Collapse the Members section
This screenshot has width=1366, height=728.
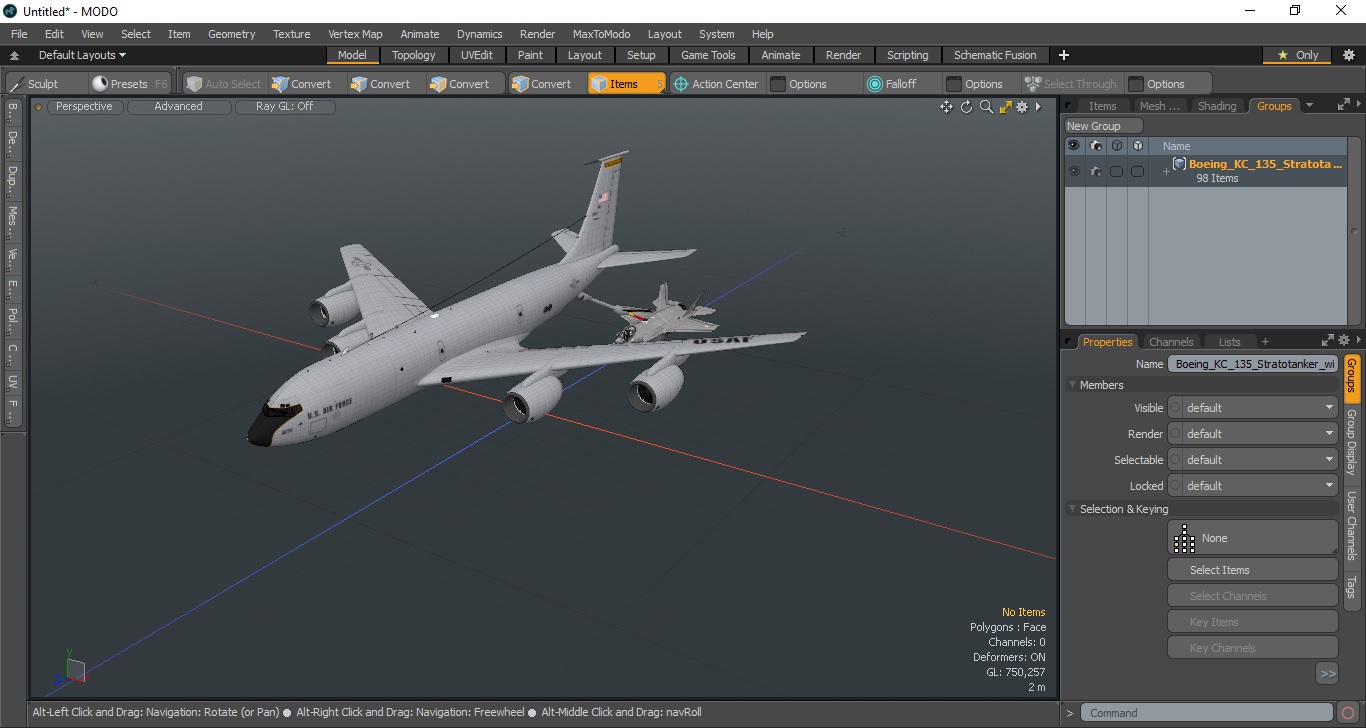(1073, 385)
